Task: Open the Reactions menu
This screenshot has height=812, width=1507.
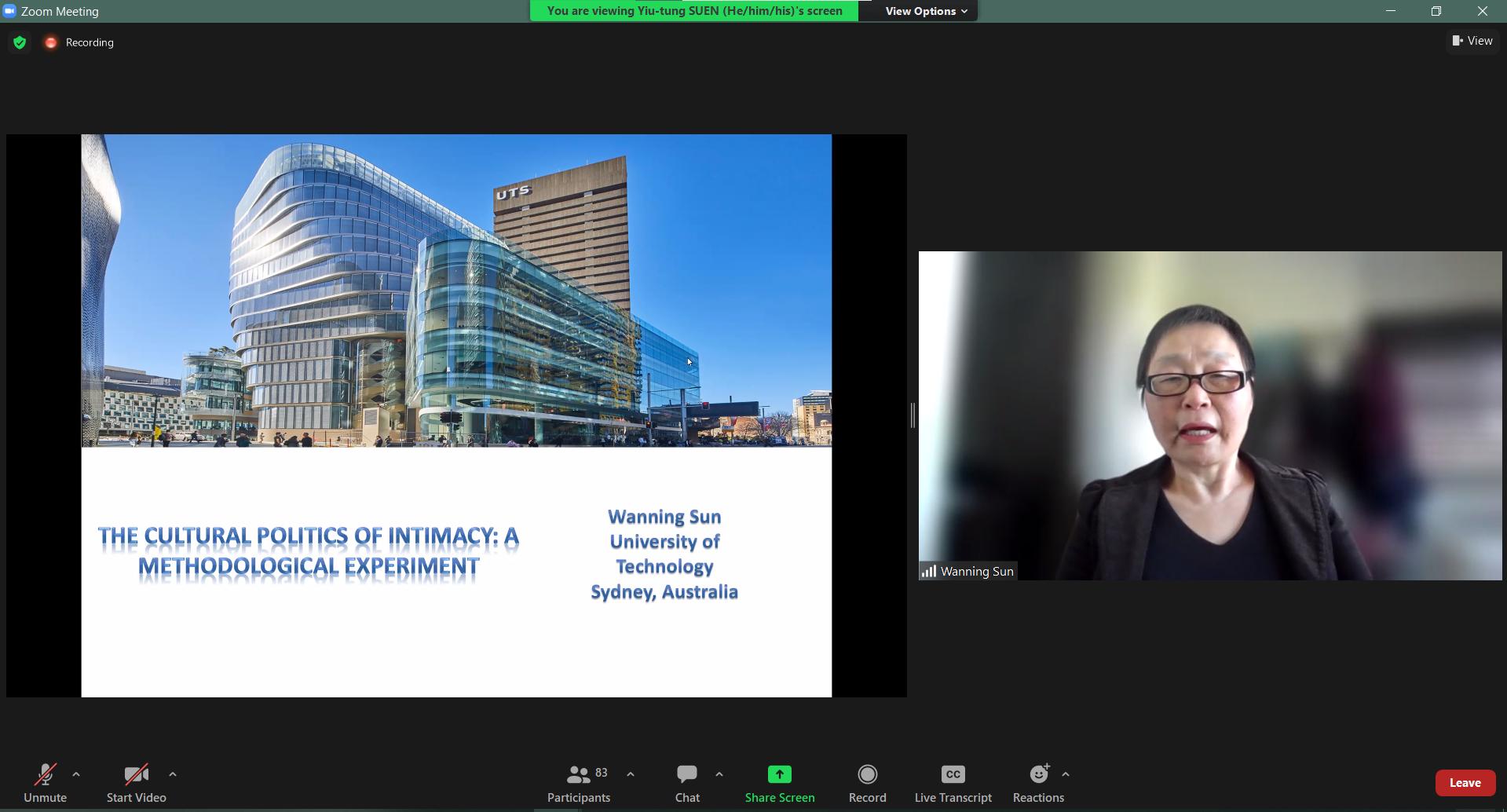Action: [x=1038, y=783]
